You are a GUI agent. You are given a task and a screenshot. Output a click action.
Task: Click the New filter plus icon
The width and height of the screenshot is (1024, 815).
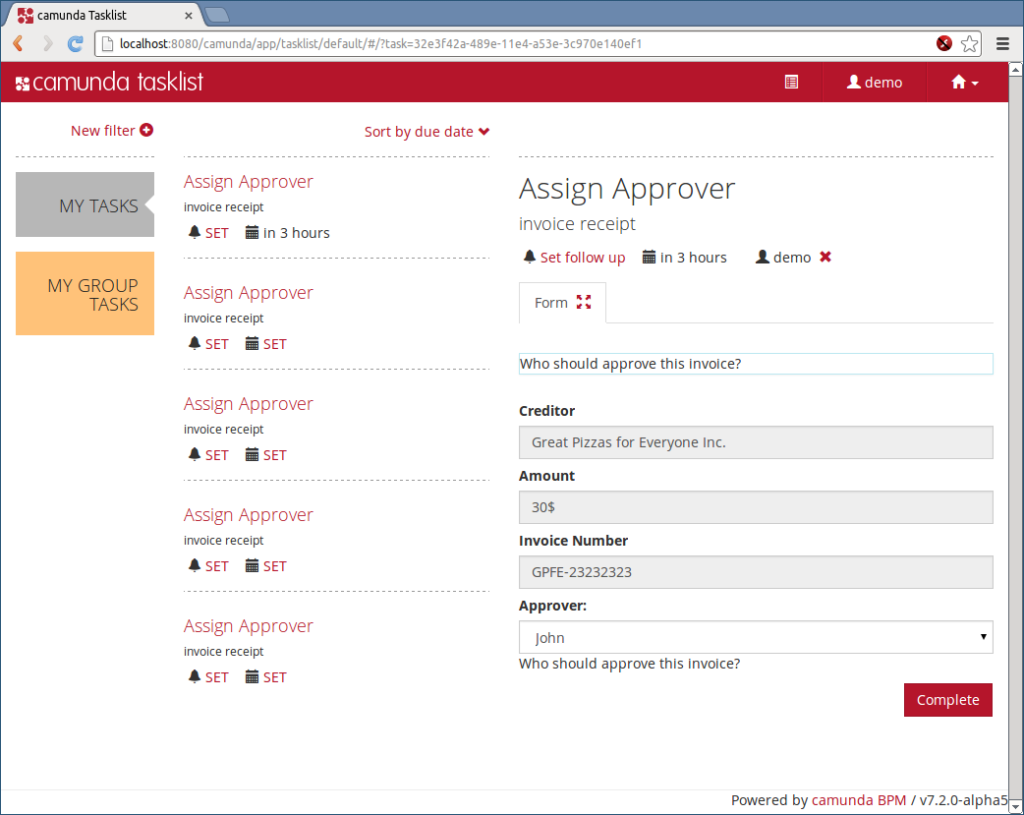point(145,130)
